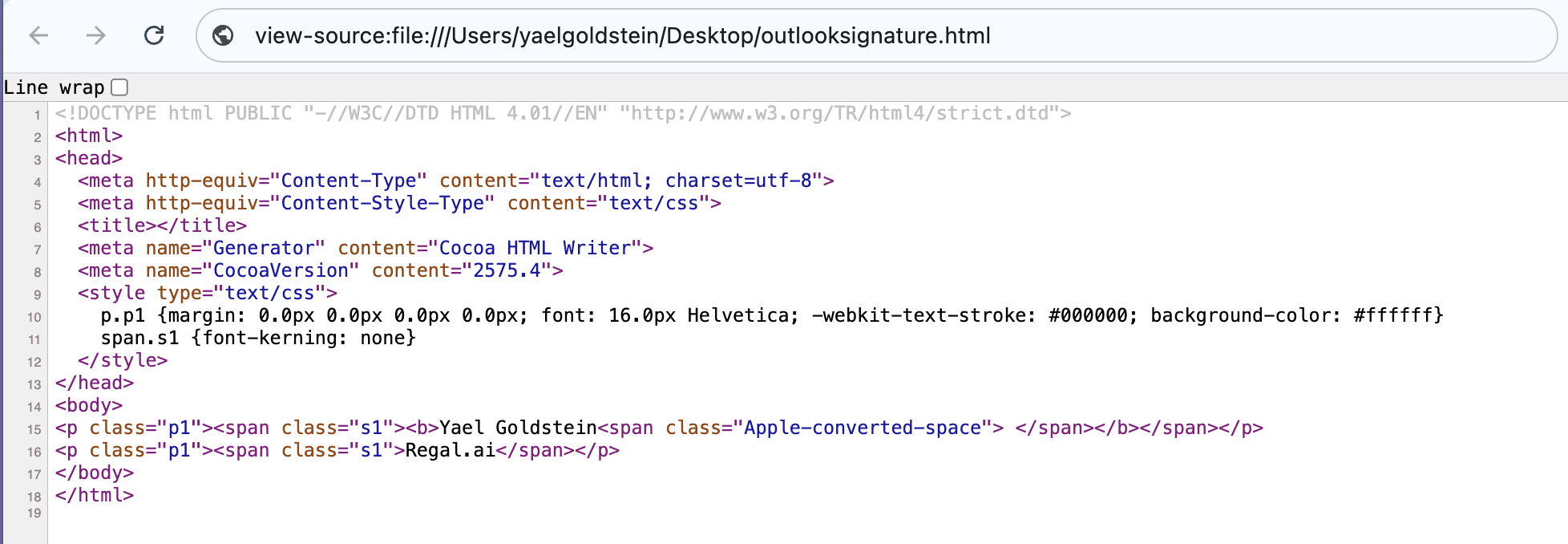Image resolution: width=1568 pixels, height=544 pixels.
Task: Click the "Apple-converted-space" class value
Action: coord(863,428)
